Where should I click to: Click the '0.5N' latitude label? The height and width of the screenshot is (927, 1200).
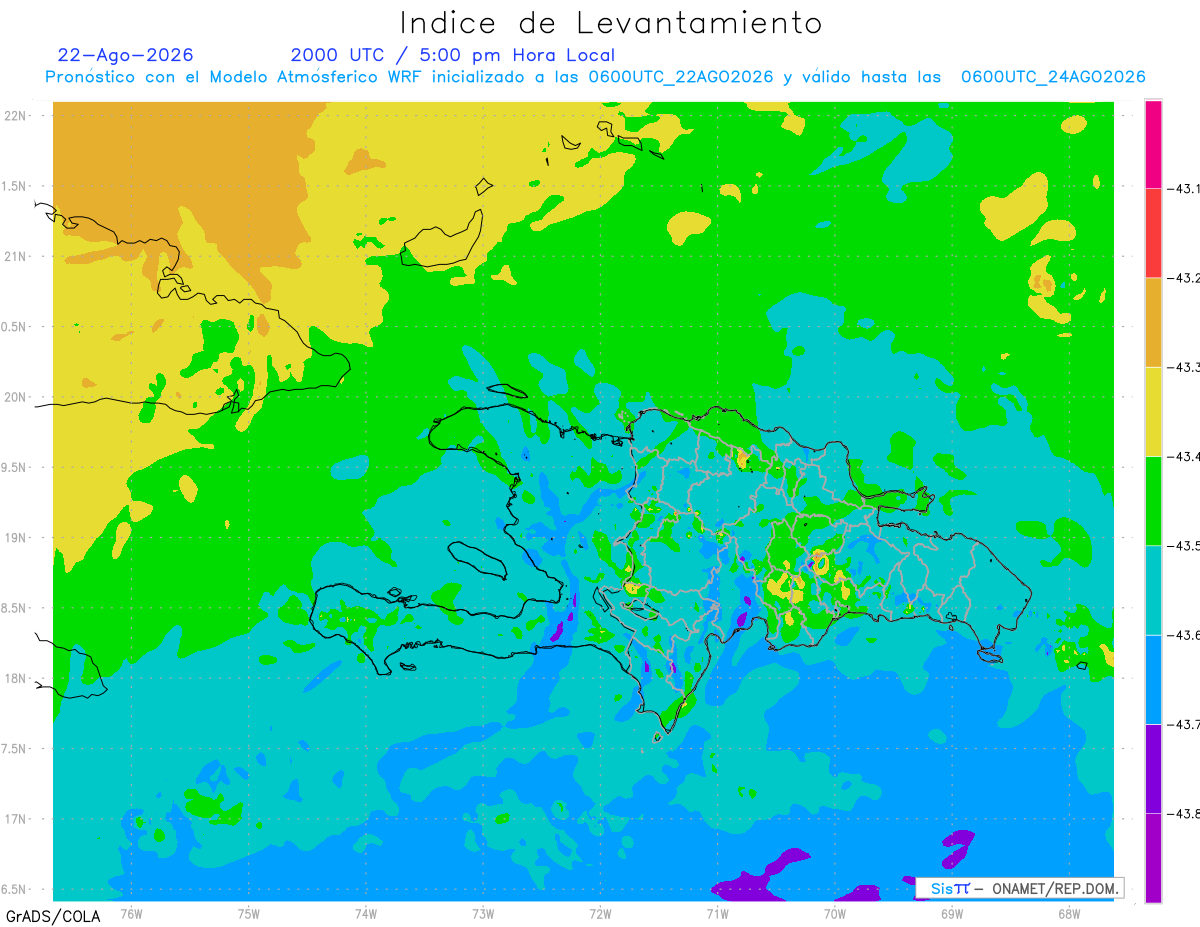(14, 327)
